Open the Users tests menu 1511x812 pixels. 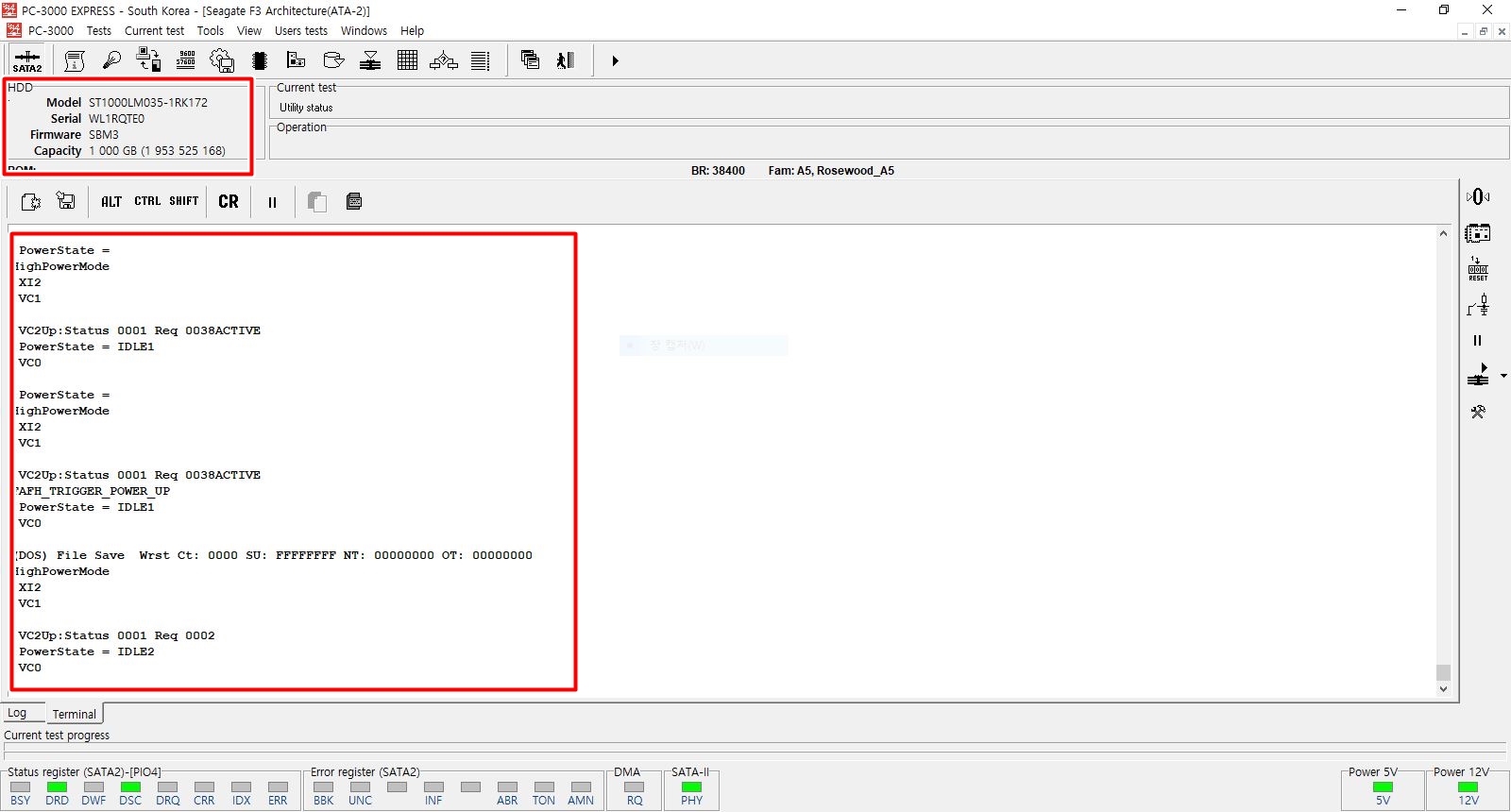pos(301,30)
